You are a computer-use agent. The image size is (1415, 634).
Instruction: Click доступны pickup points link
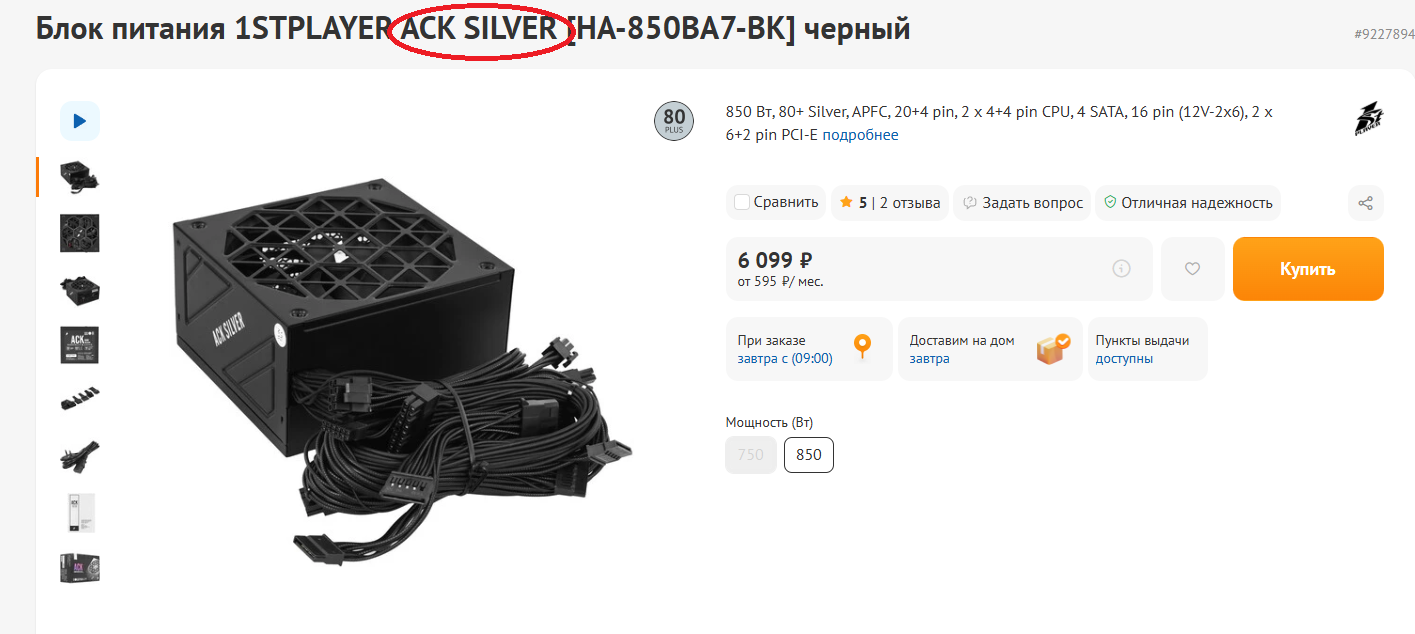(1124, 358)
